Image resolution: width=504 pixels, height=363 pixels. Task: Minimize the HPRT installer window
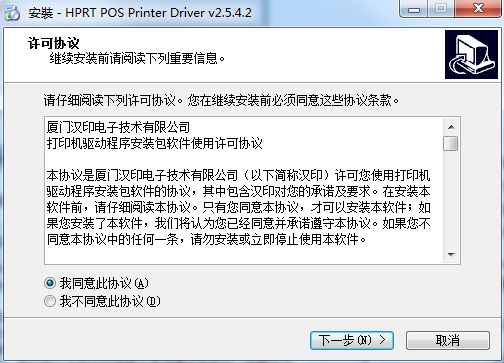414,9
